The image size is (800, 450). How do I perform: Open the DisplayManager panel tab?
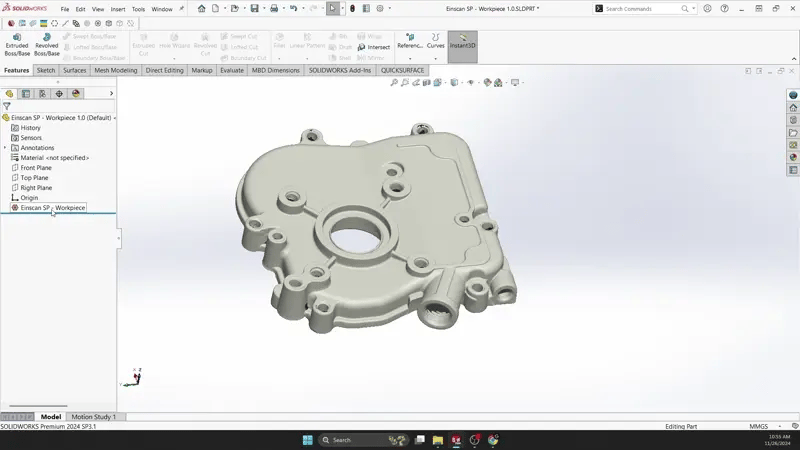[76, 93]
